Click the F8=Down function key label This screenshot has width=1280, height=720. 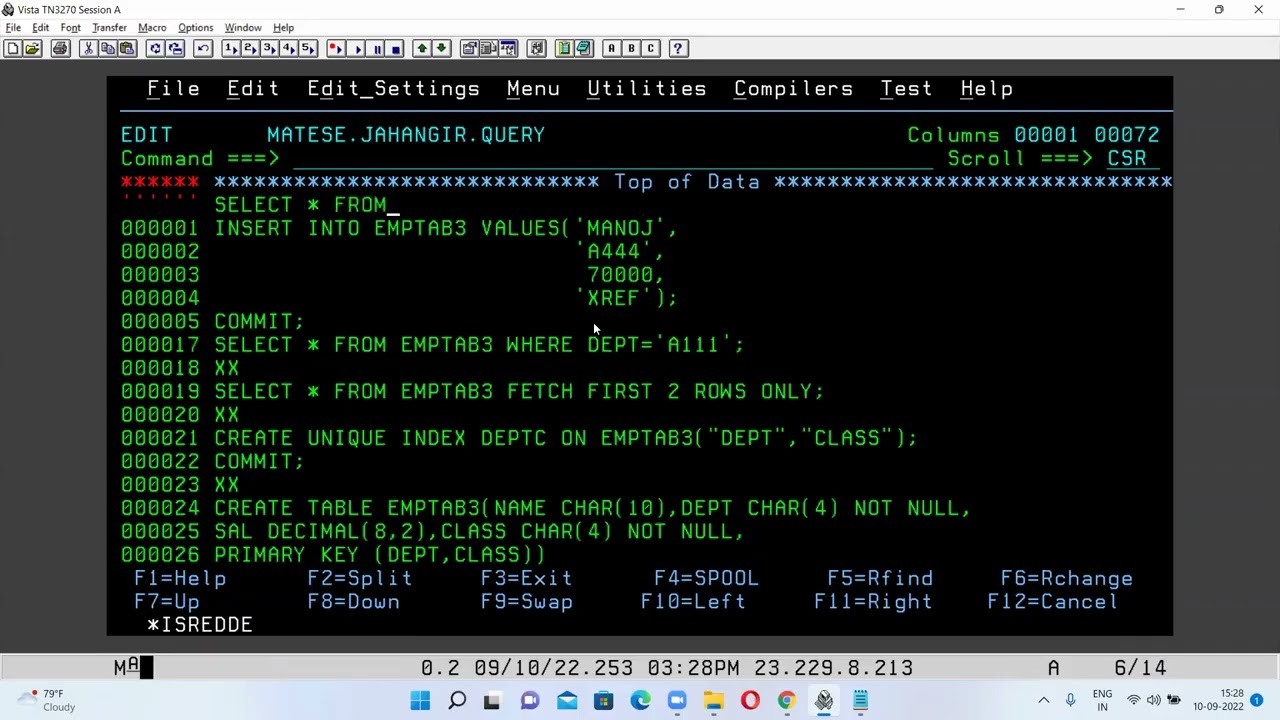click(353, 602)
